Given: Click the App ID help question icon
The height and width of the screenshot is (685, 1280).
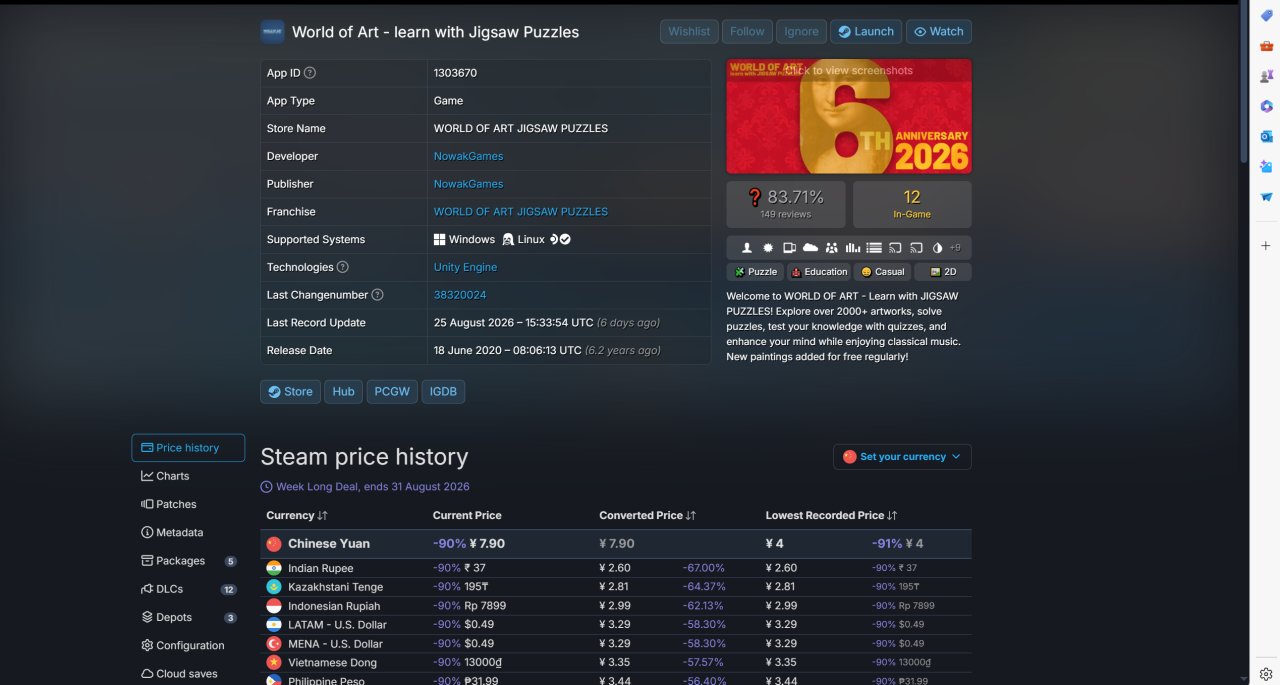Looking at the screenshot, I should tap(310, 73).
